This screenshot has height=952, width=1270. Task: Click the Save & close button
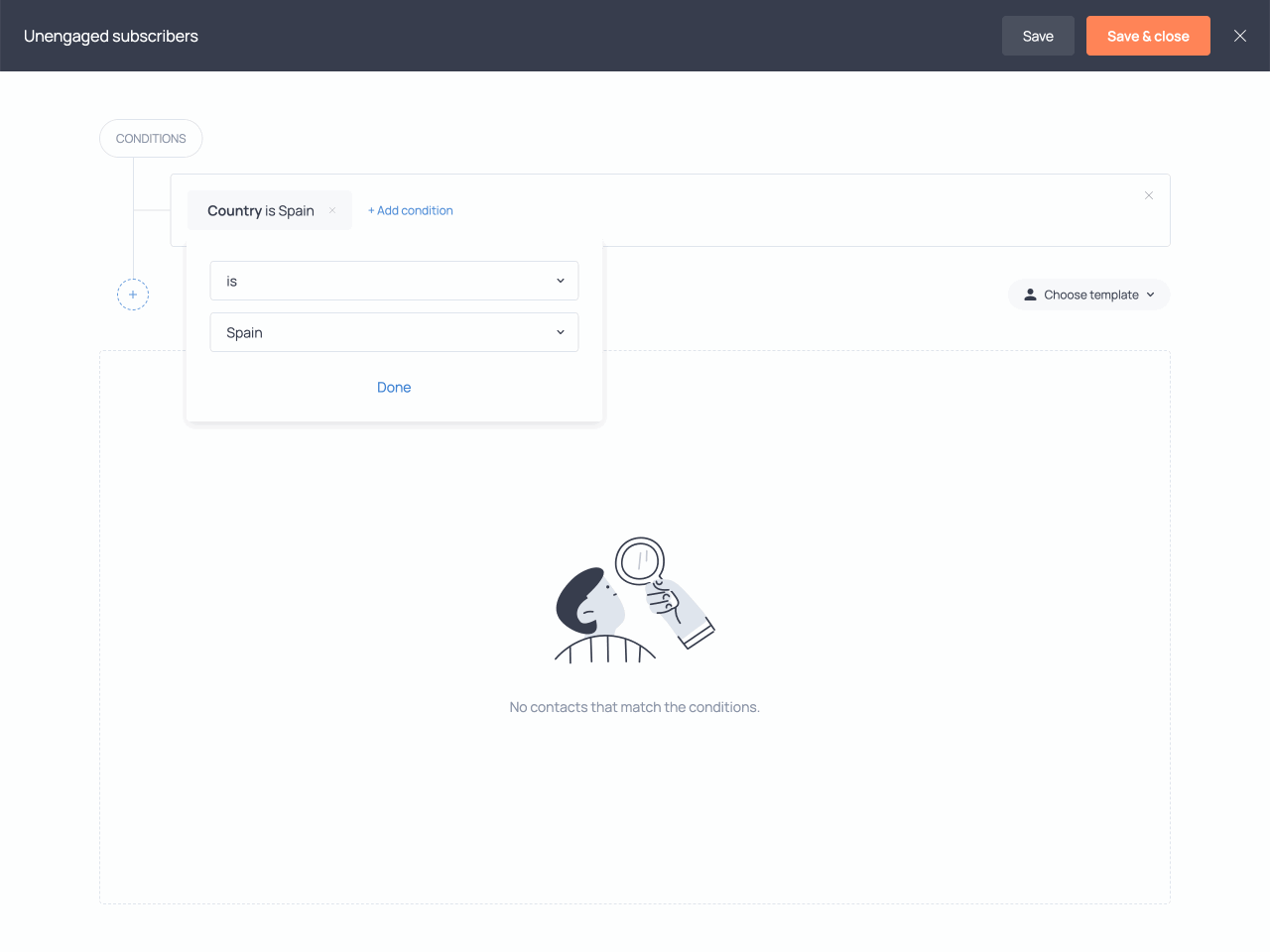click(1148, 36)
